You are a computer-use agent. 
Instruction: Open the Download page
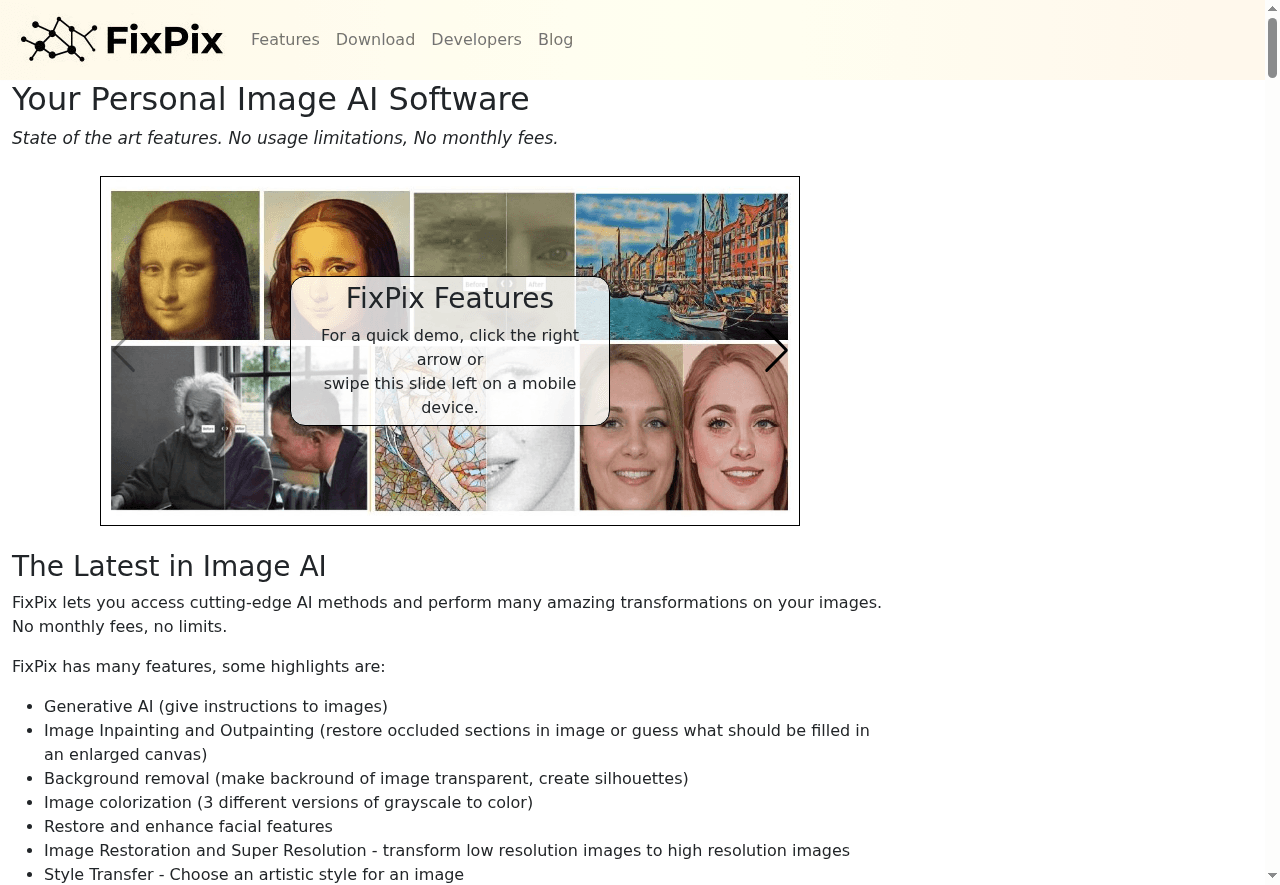[375, 40]
